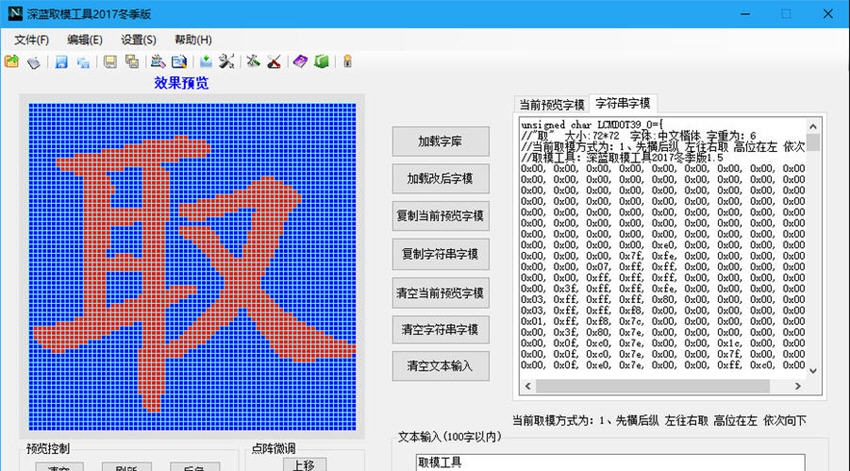Click the 效果预览 heading text
This screenshot has height=471, width=850.
(x=181, y=83)
